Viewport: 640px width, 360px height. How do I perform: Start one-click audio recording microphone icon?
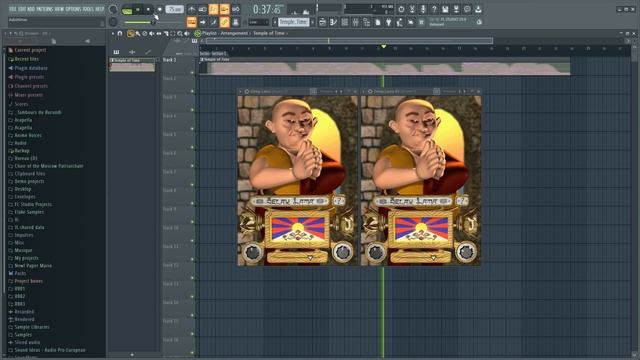point(423,9)
